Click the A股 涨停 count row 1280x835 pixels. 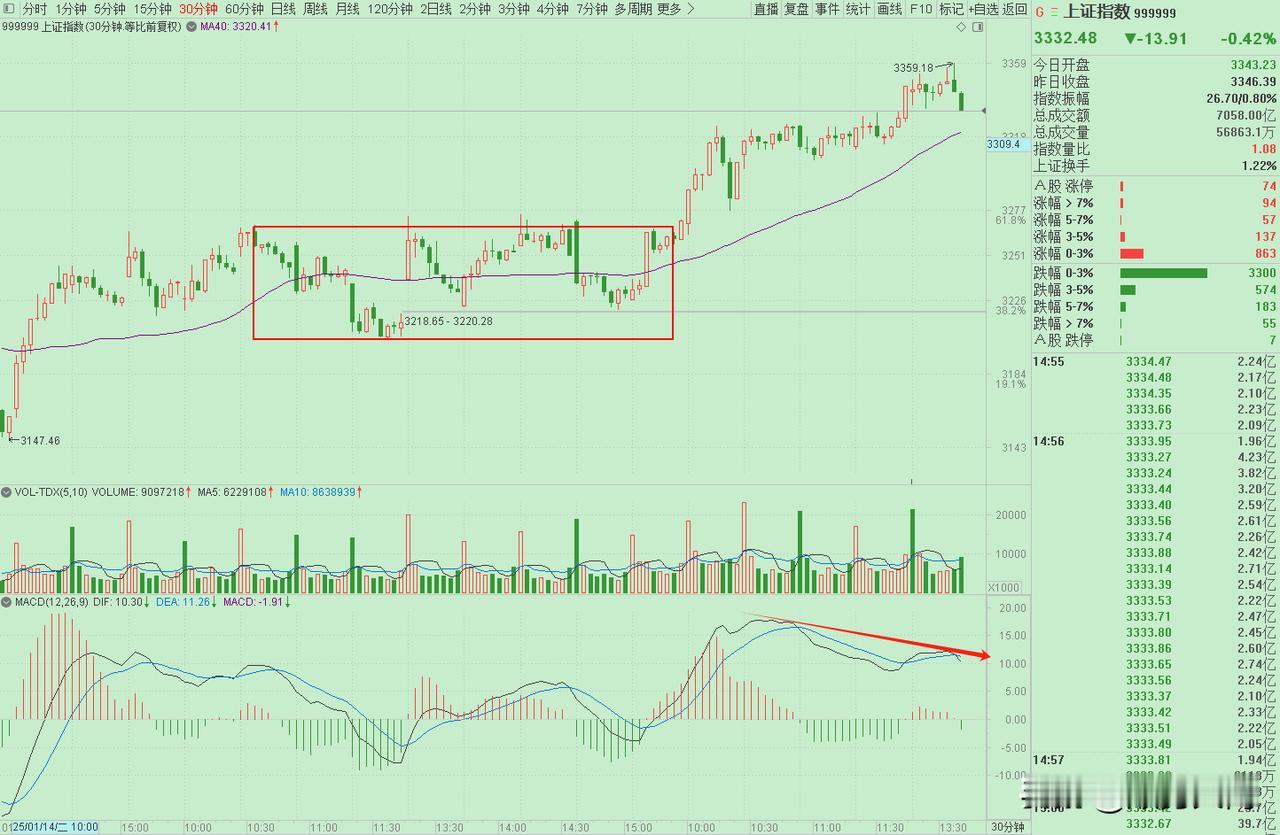1155,186
